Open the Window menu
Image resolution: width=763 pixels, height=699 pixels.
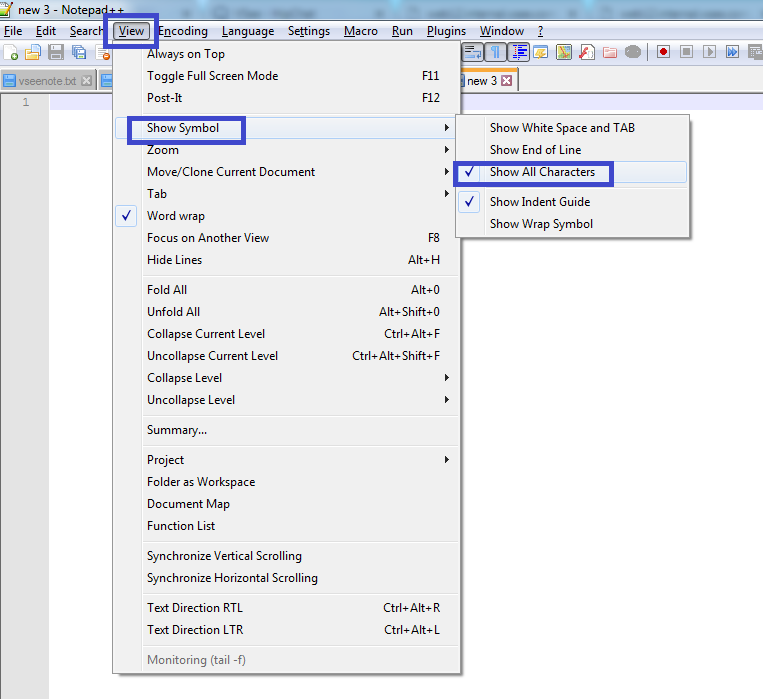point(502,31)
